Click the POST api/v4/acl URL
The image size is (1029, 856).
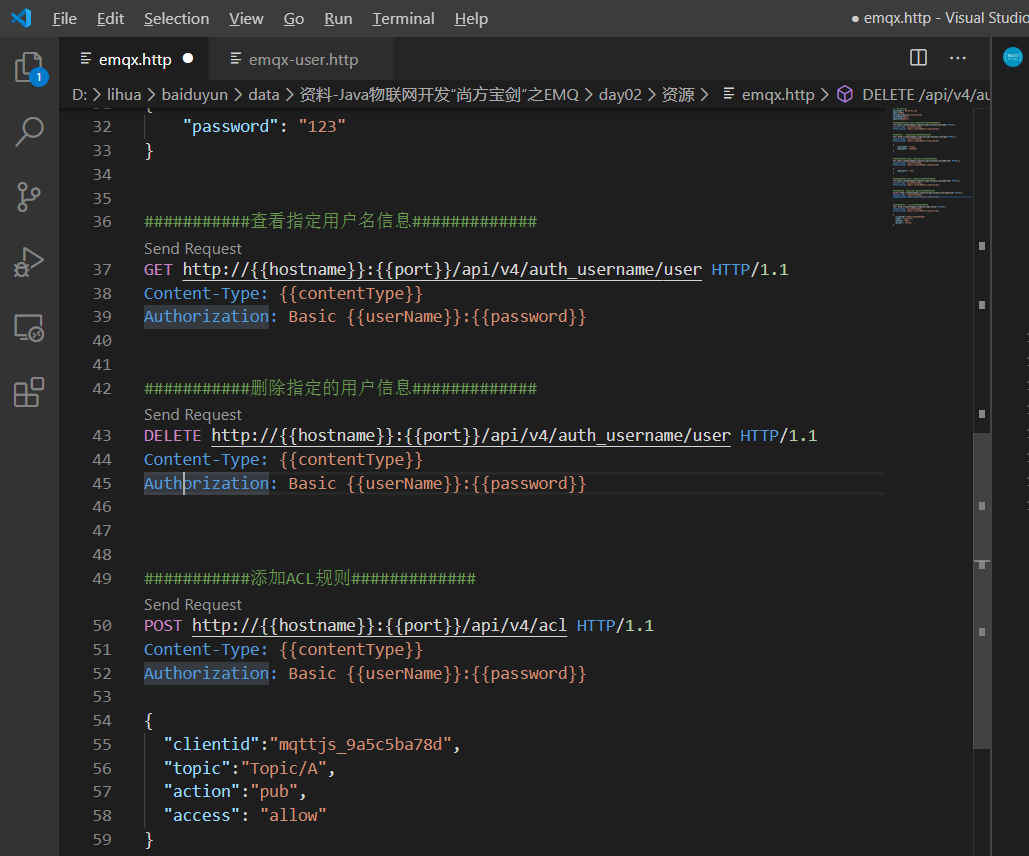379,626
